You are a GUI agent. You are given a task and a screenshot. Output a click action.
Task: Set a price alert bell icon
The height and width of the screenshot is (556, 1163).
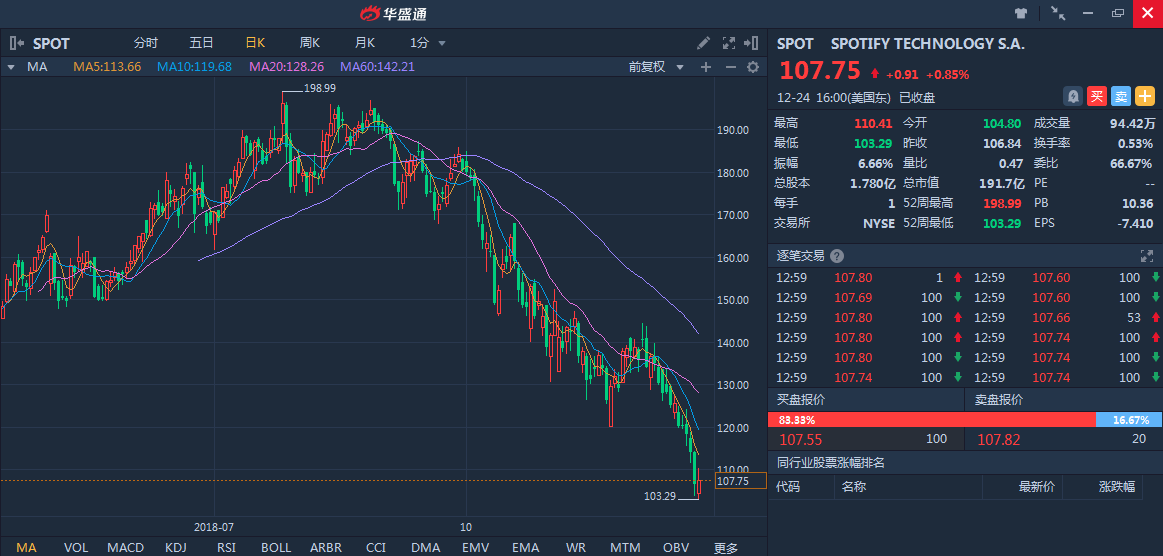pos(1073,96)
